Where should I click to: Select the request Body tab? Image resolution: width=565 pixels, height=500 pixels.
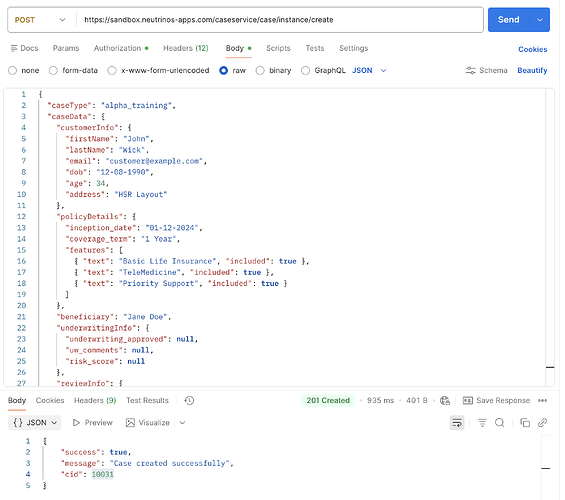[238, 48]
